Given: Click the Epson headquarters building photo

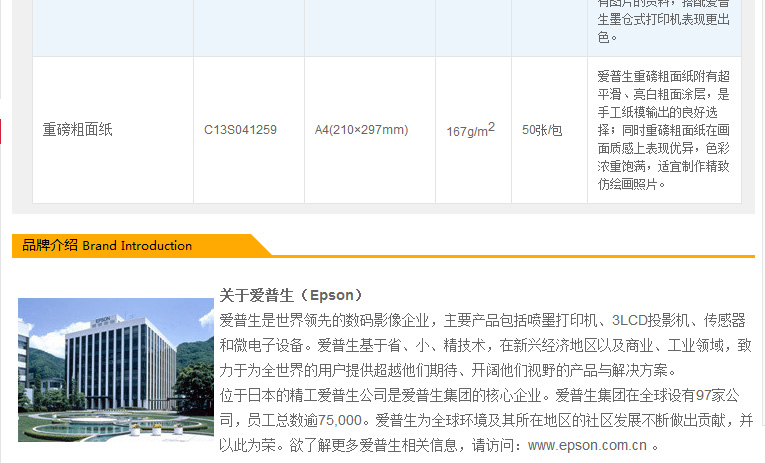Looking at the screenshot, I should tap(116, 369).
